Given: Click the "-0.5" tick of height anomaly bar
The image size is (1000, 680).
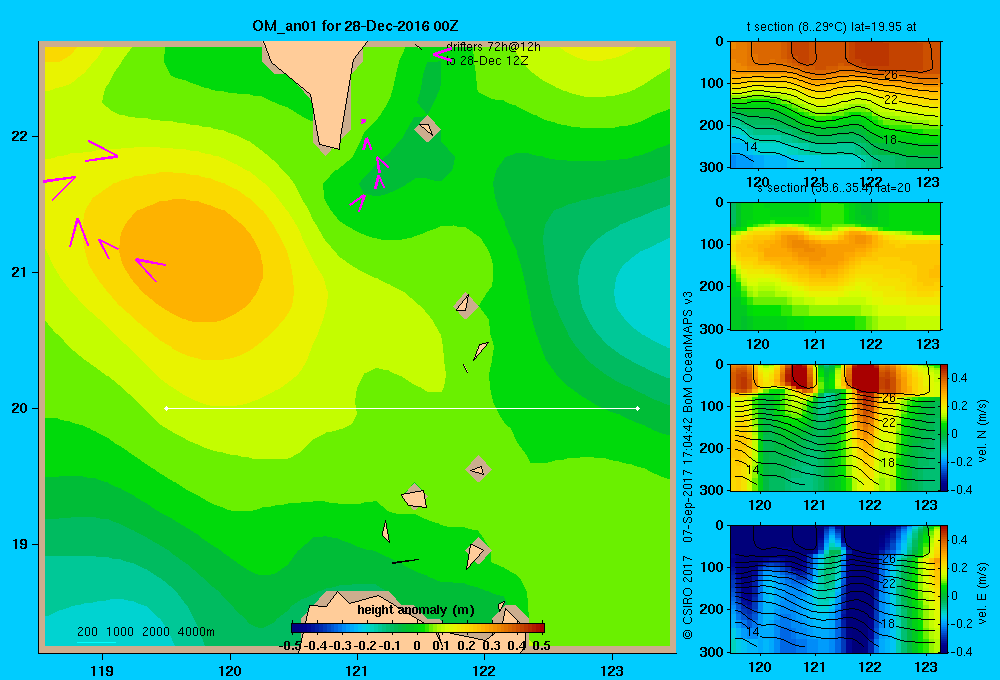Looking at the screenshot, I should pyautogui.click(x=290, y=646).
